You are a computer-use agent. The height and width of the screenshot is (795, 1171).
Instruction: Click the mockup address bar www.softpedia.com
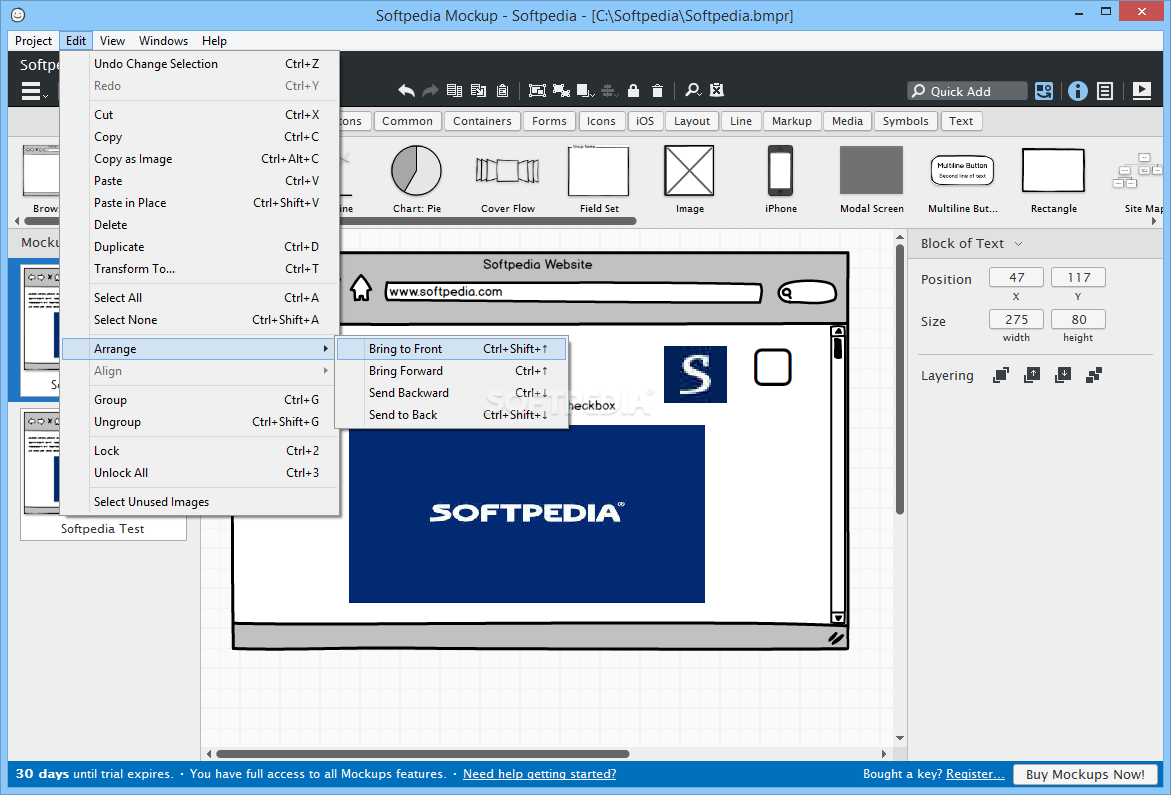click(574, 292)
